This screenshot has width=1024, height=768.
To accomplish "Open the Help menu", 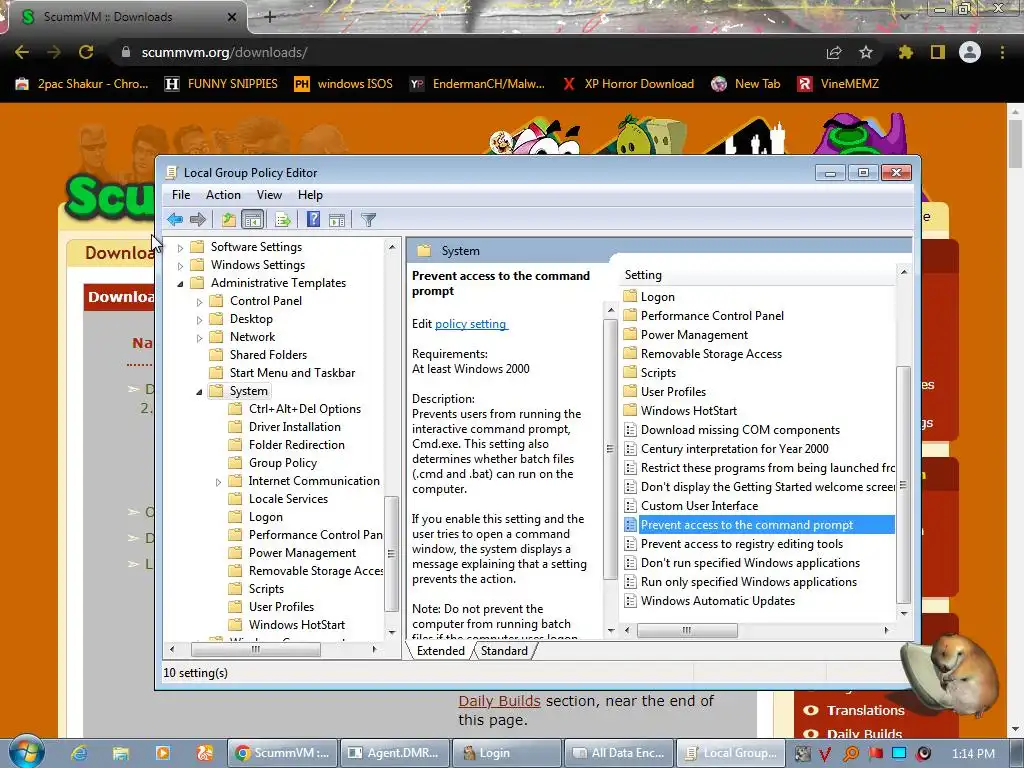I will pyautogui.click(x=310, y=195).
